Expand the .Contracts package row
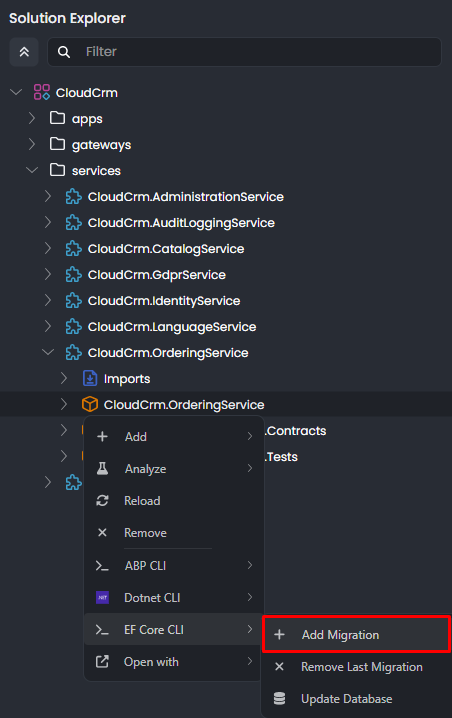Viewport: 452px width, 718px height. coord(64,430)
